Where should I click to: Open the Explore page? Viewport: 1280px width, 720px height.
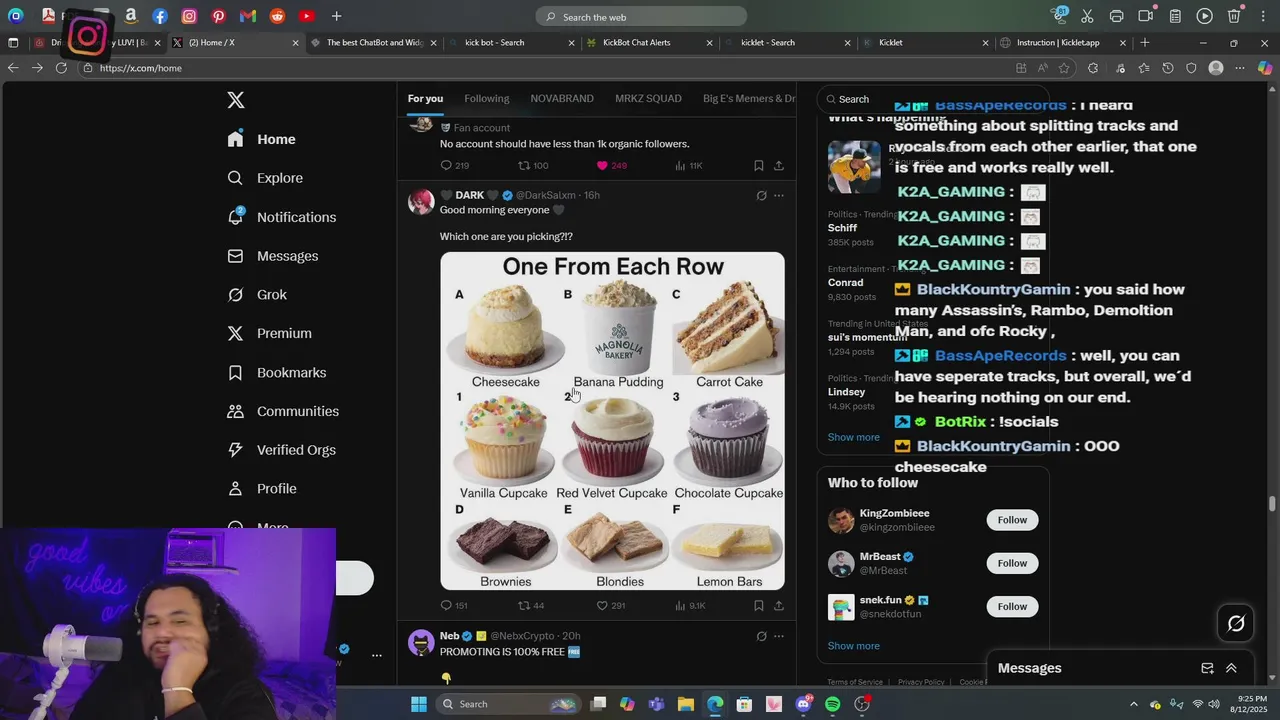coord(265,178)
